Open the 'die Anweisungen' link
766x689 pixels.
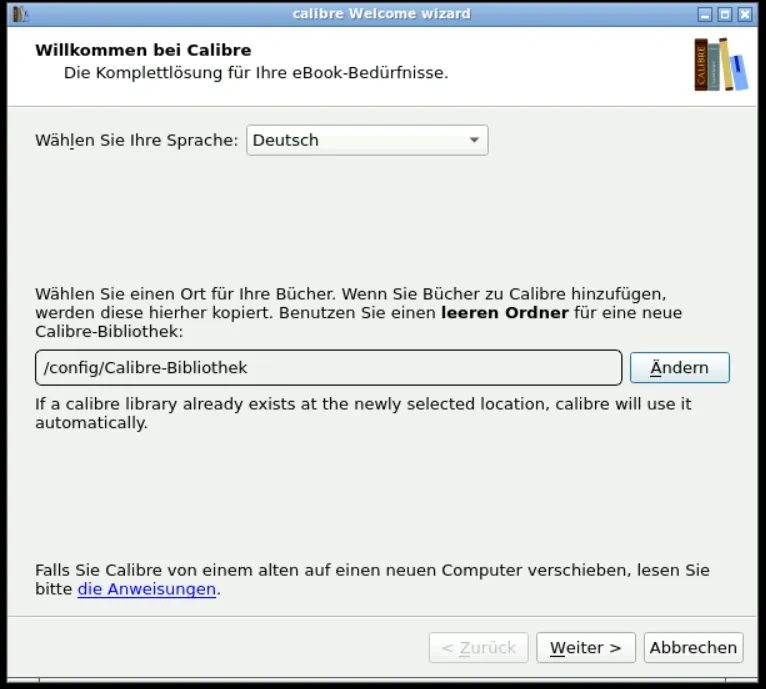pyautogui.click(x=147, y=589)
